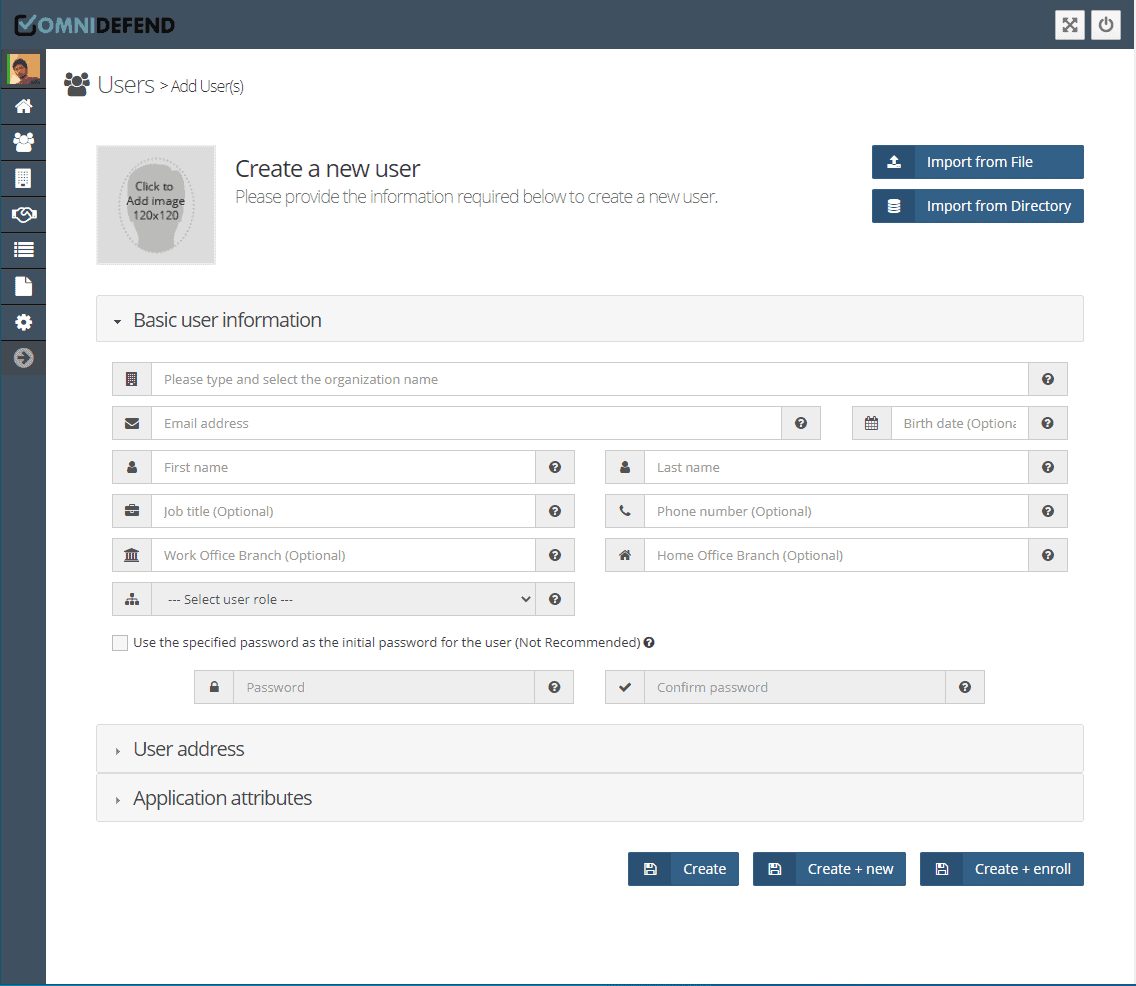Image resolution: width=1136 pixels, height=986 pixels.
Task: Open the list icon in the sidebar
Action: point(23,250)
